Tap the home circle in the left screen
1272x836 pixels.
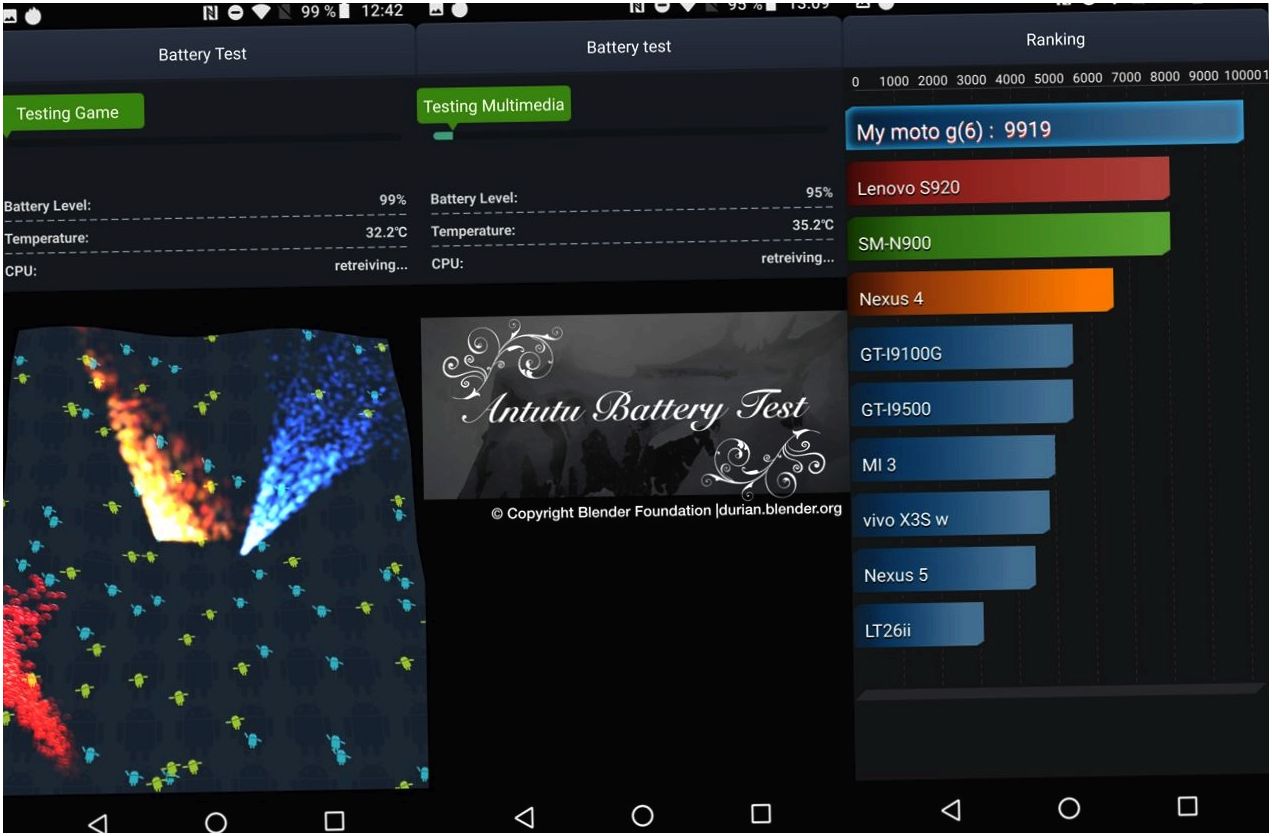[x=216, y=822]
